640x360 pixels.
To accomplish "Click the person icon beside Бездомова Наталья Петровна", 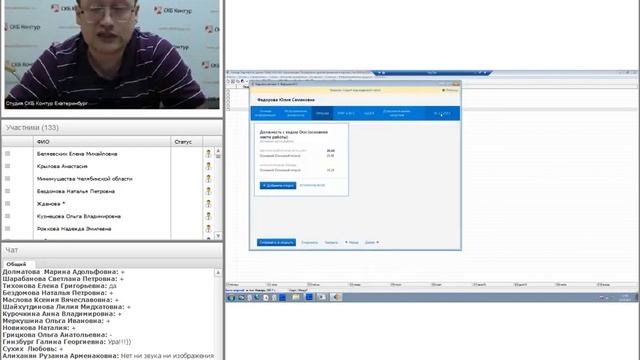I will click(x=208, y=191).
